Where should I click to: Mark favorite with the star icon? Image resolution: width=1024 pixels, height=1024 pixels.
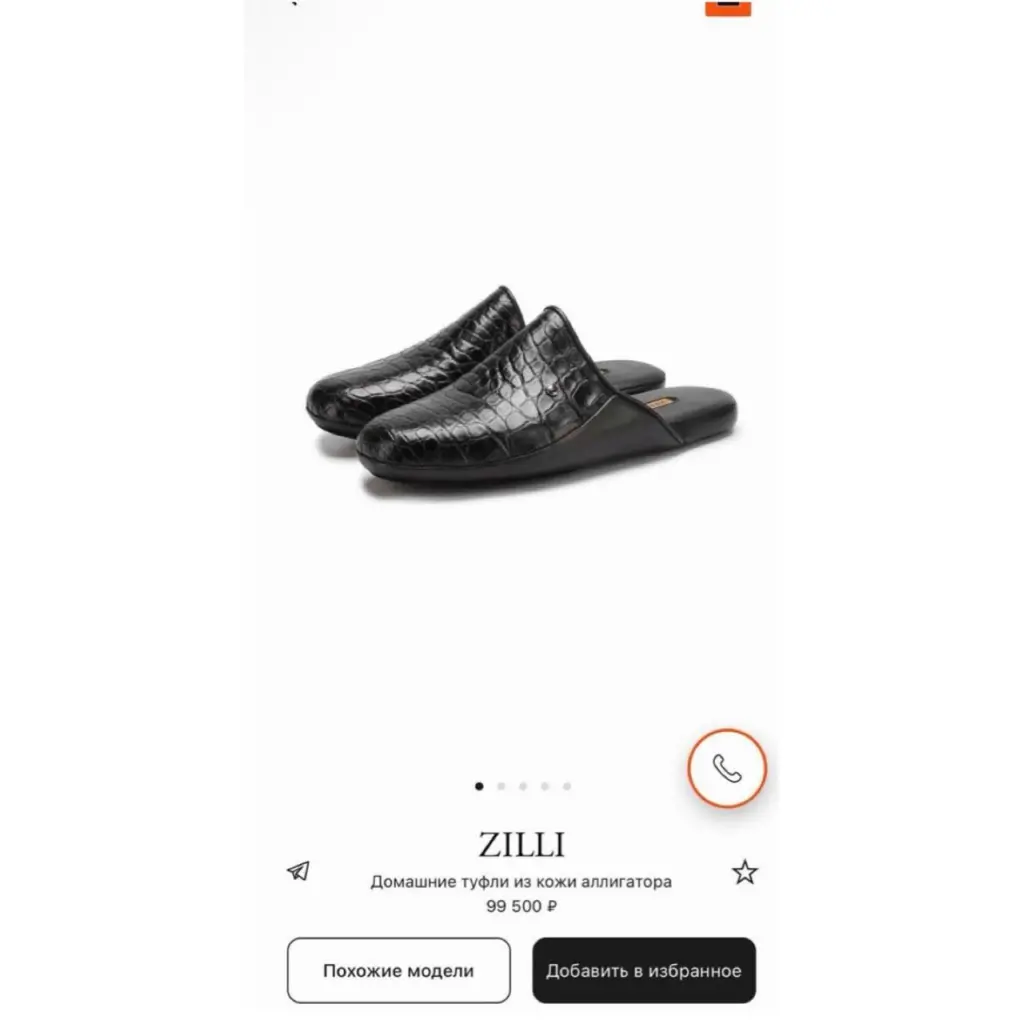click(x=744, y=872)
